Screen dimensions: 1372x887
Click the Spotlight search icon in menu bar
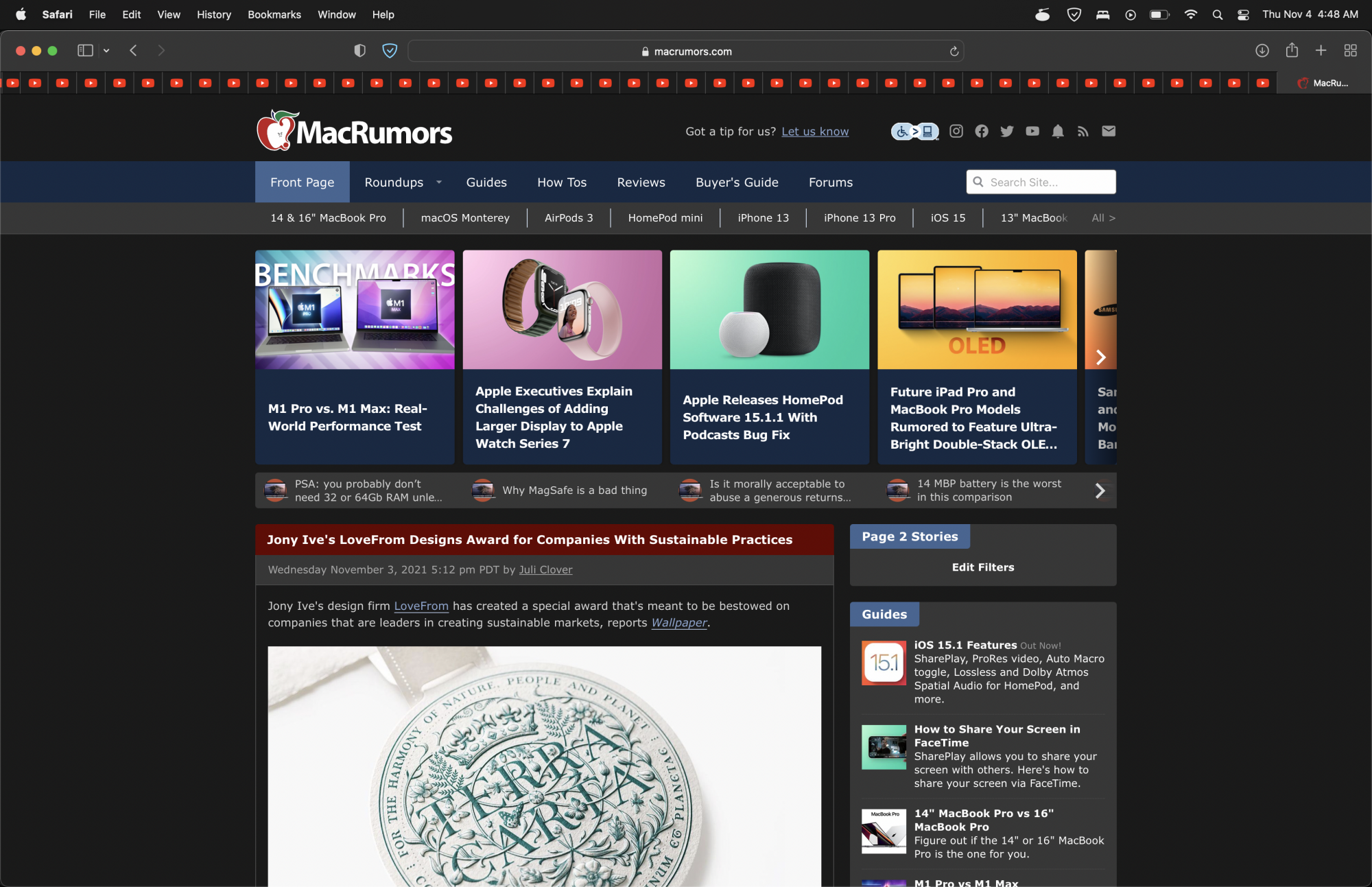(1218, 14)
